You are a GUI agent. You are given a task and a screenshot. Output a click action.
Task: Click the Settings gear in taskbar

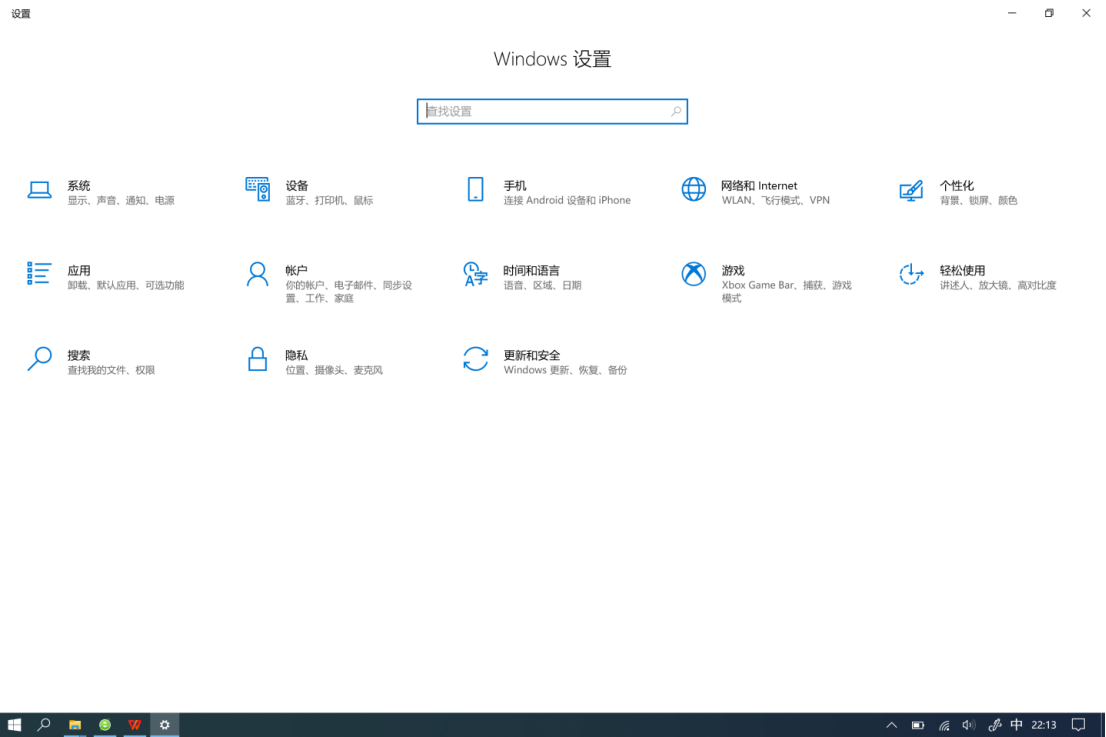tap(164, 724)
